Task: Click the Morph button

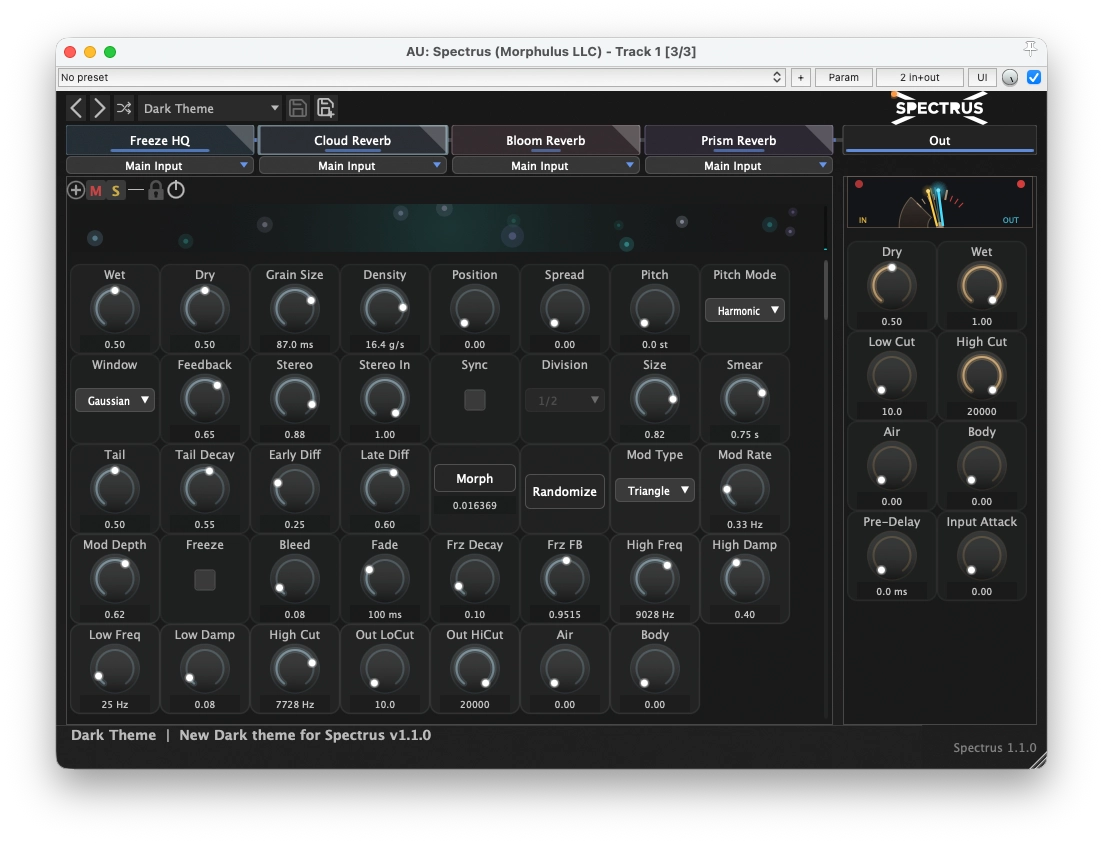Action: (x=474, y=478)
